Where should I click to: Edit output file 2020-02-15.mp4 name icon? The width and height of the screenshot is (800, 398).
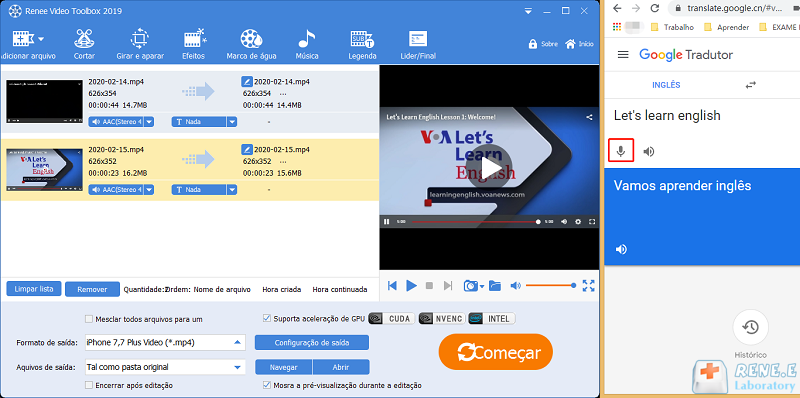click(x=247, y=150)
